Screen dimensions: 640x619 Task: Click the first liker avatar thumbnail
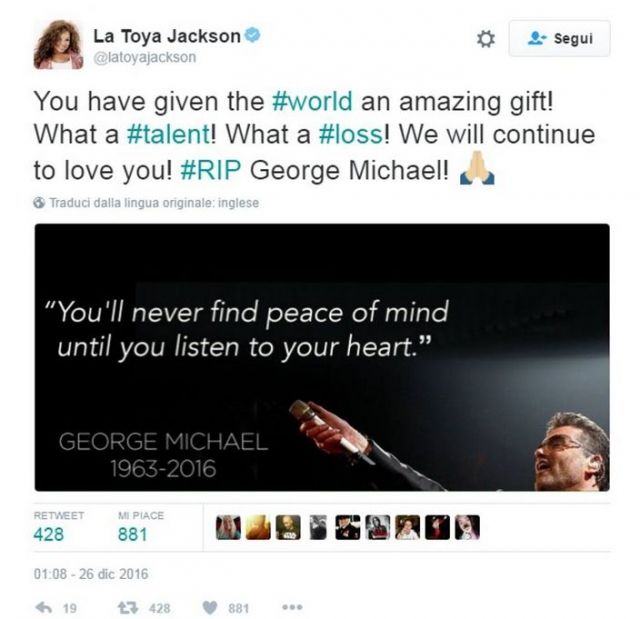[x=228, y=527]
